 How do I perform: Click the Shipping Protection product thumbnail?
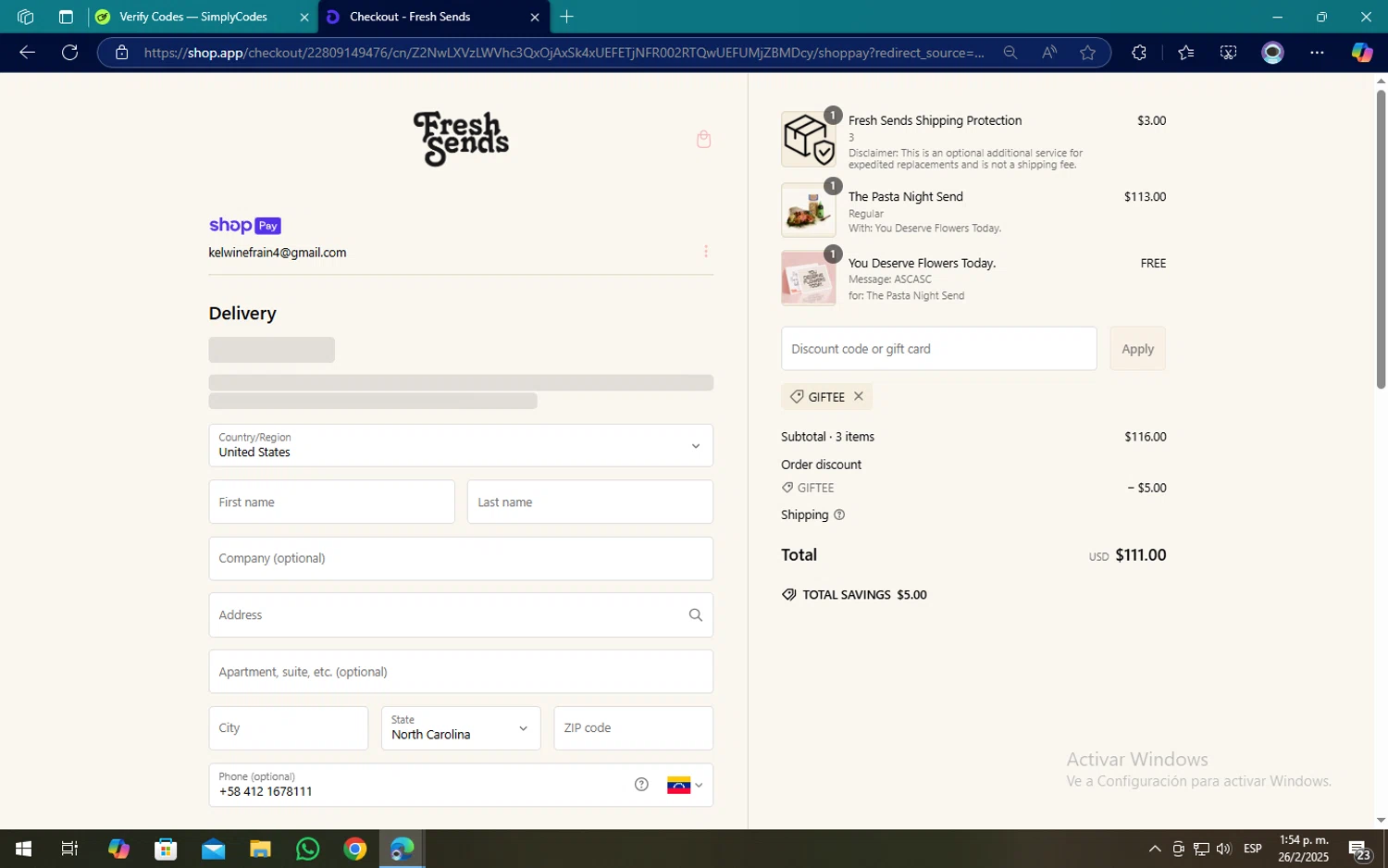[x=809, y=139]
